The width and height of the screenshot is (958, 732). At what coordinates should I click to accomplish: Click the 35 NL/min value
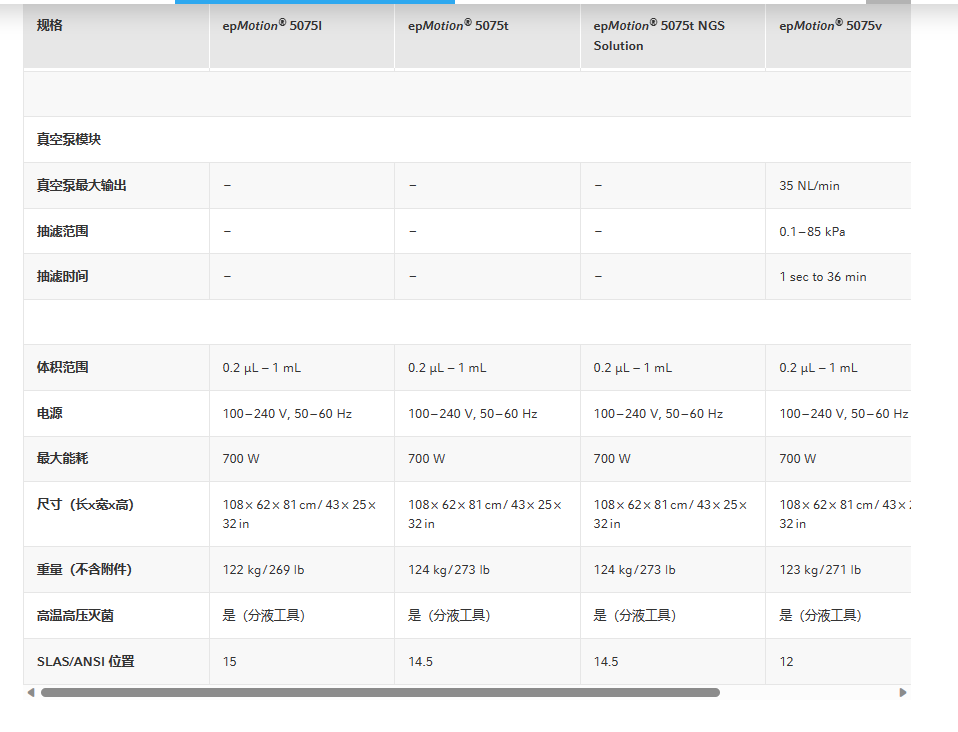pos(809,186)
